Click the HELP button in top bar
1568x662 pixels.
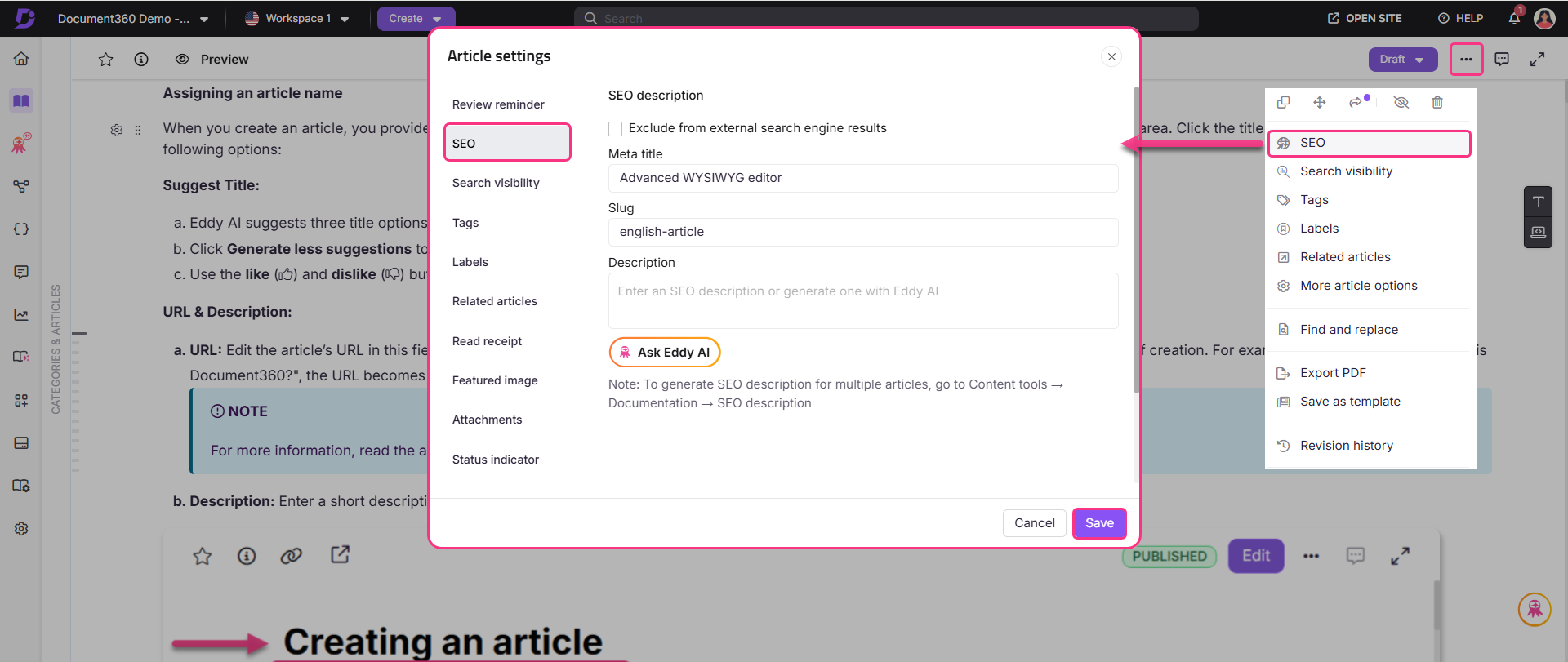(x=1460, y=18)
